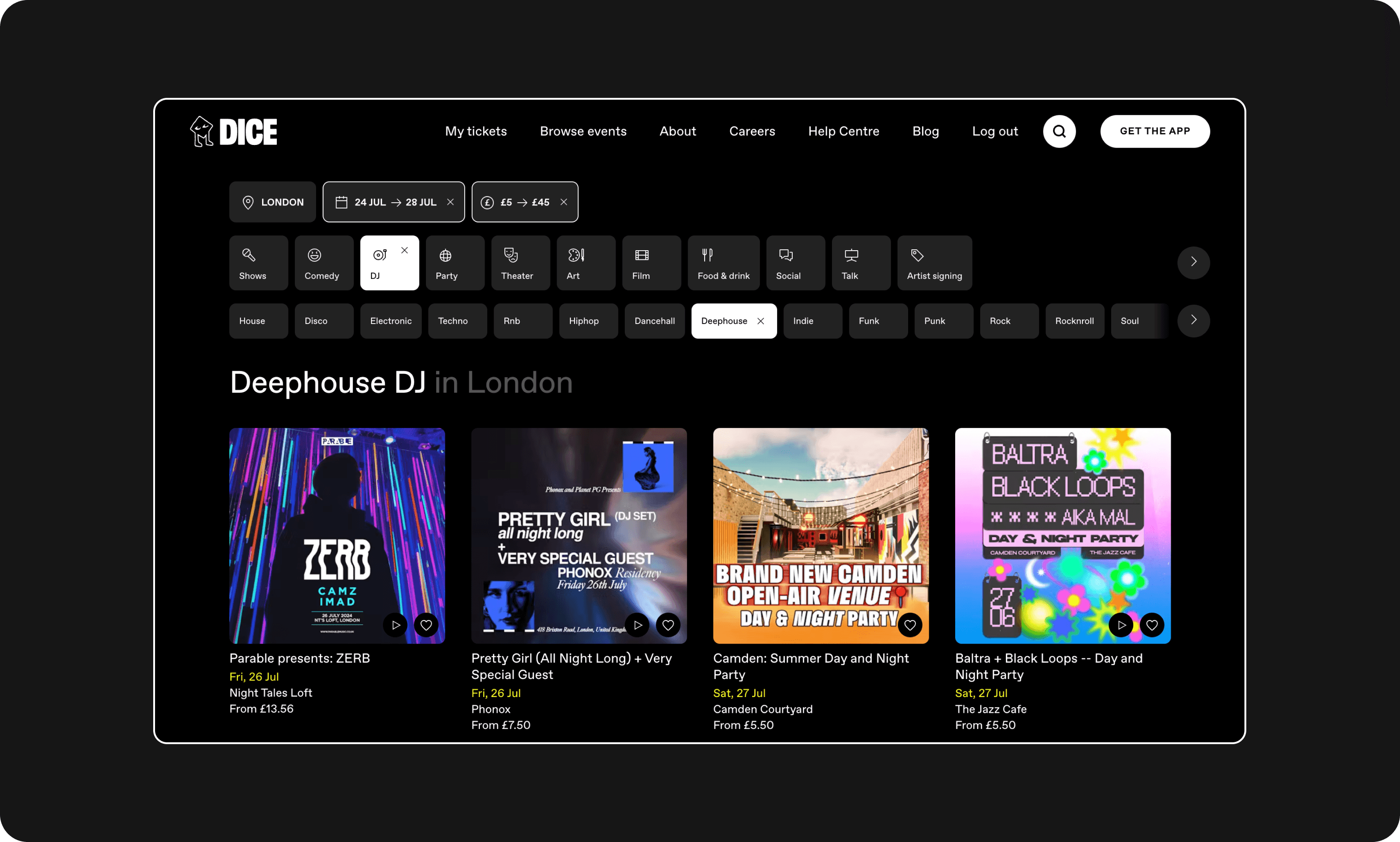Screen dimensions: 1400x842
Task: Play preview on Parable presents ZERB card
Action: (x=395, y=625)
